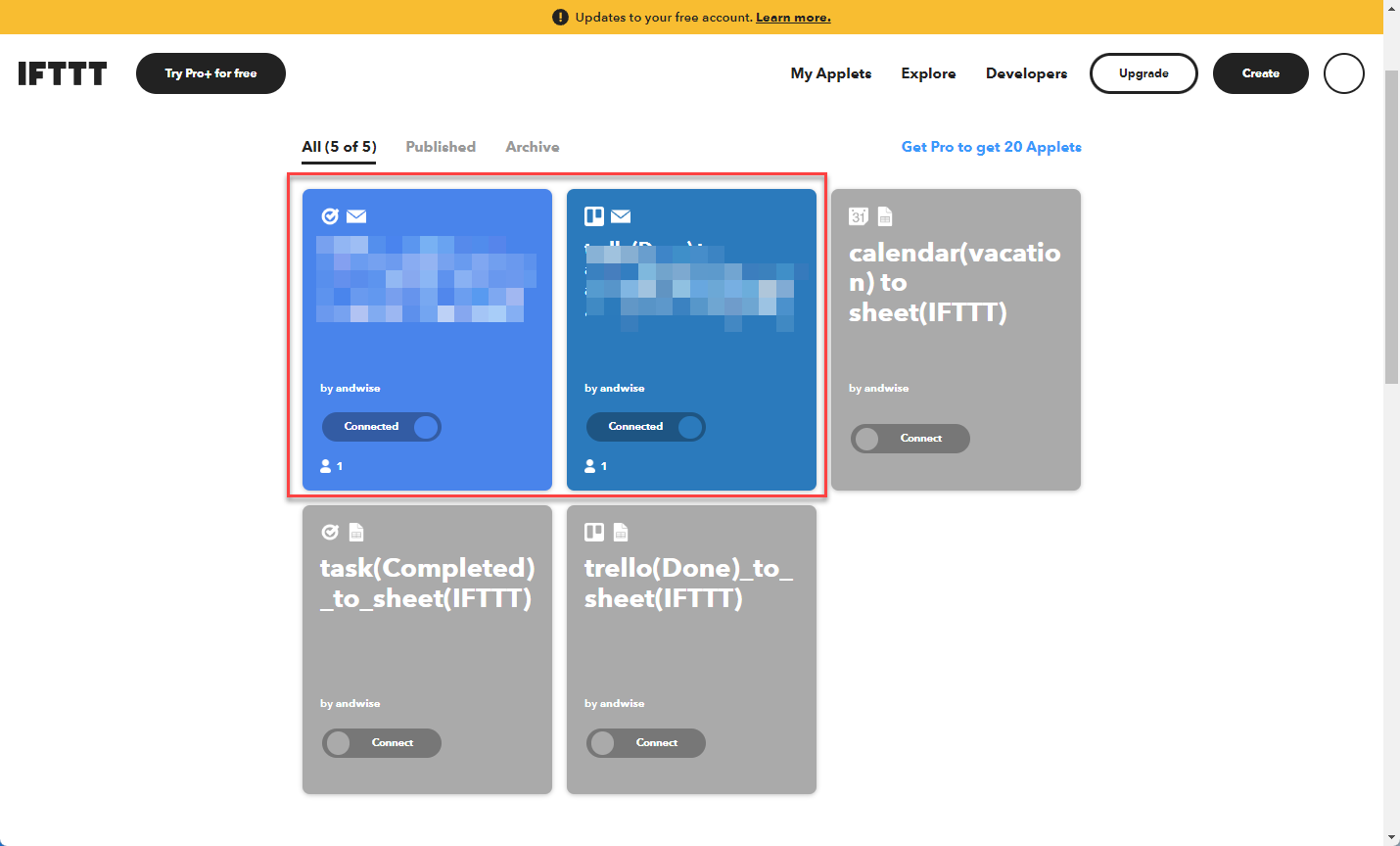
Task: Click Trello icon on trello(Done)_to_sheet applet
Action: coord(594,532)
